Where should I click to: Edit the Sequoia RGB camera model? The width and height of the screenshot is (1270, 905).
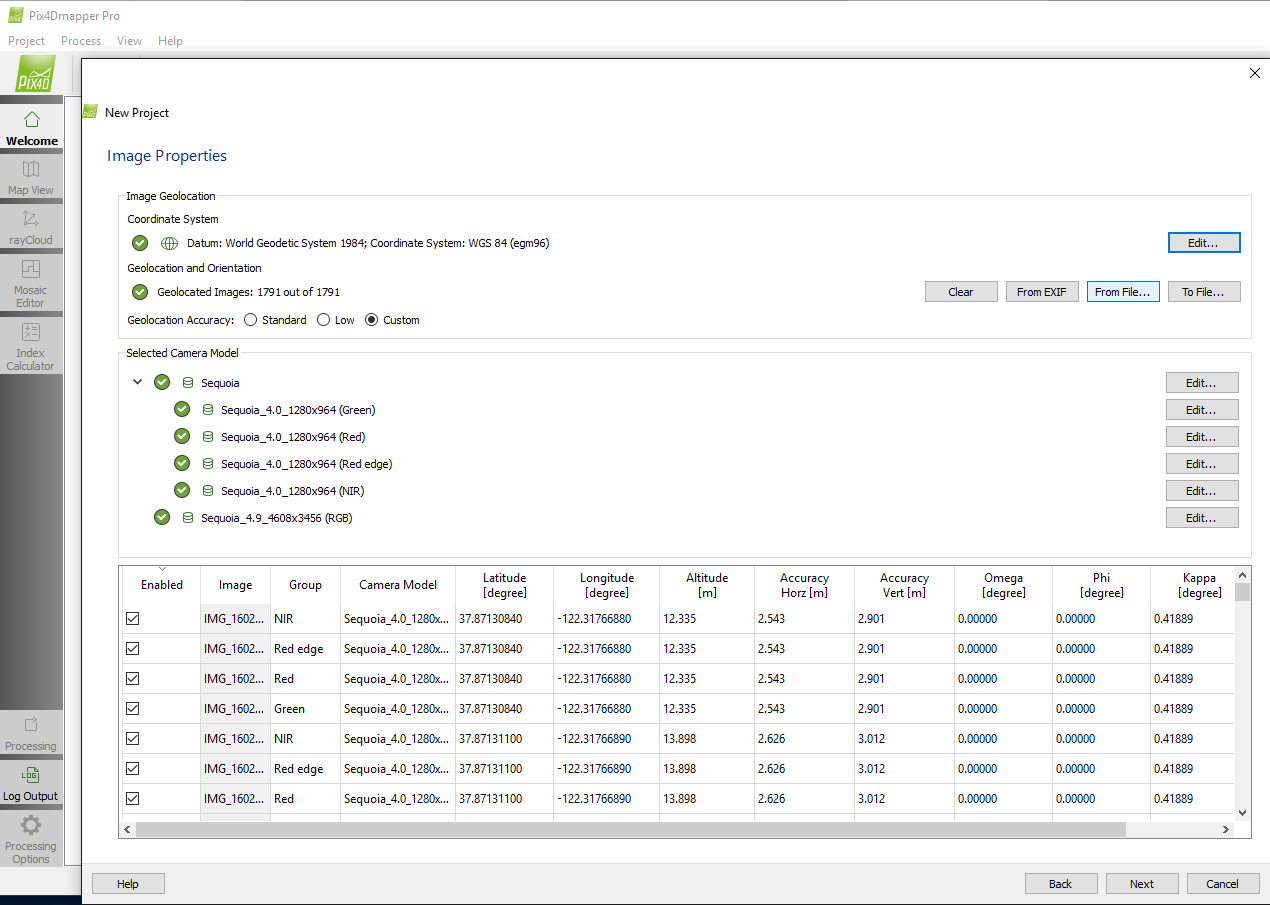pos(1202,518)
